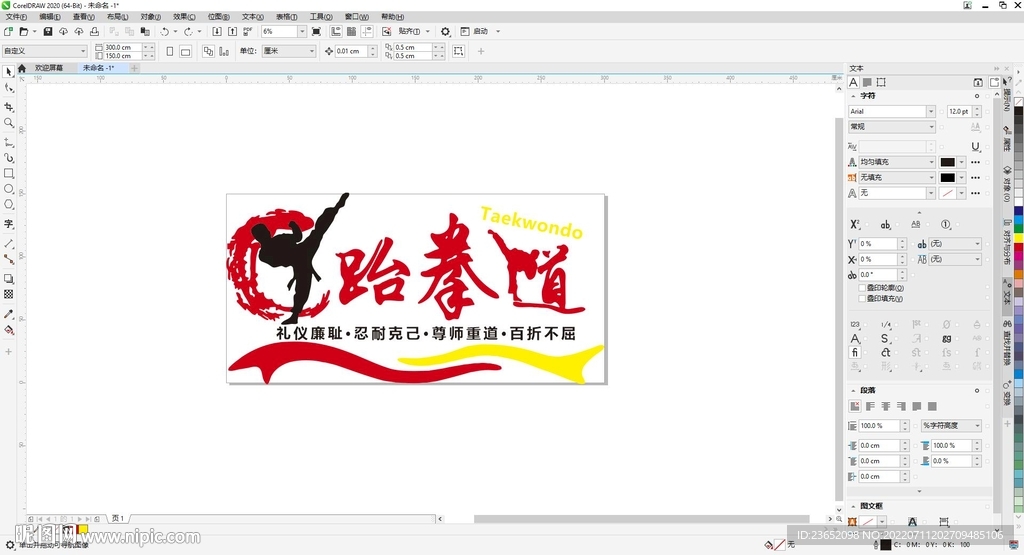Open the 效果 menu

point(184,17)
